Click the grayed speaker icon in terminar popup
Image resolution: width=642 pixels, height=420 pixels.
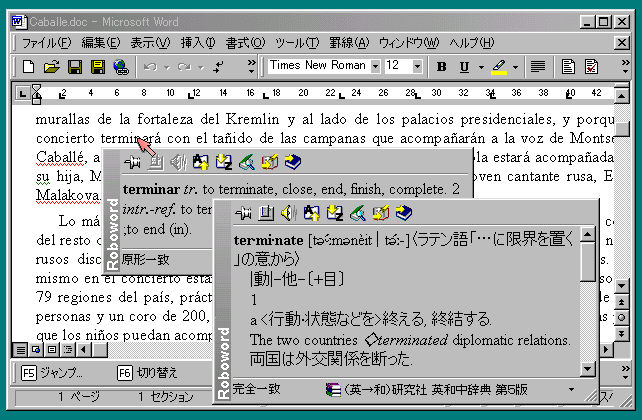[x=178, y=162]
